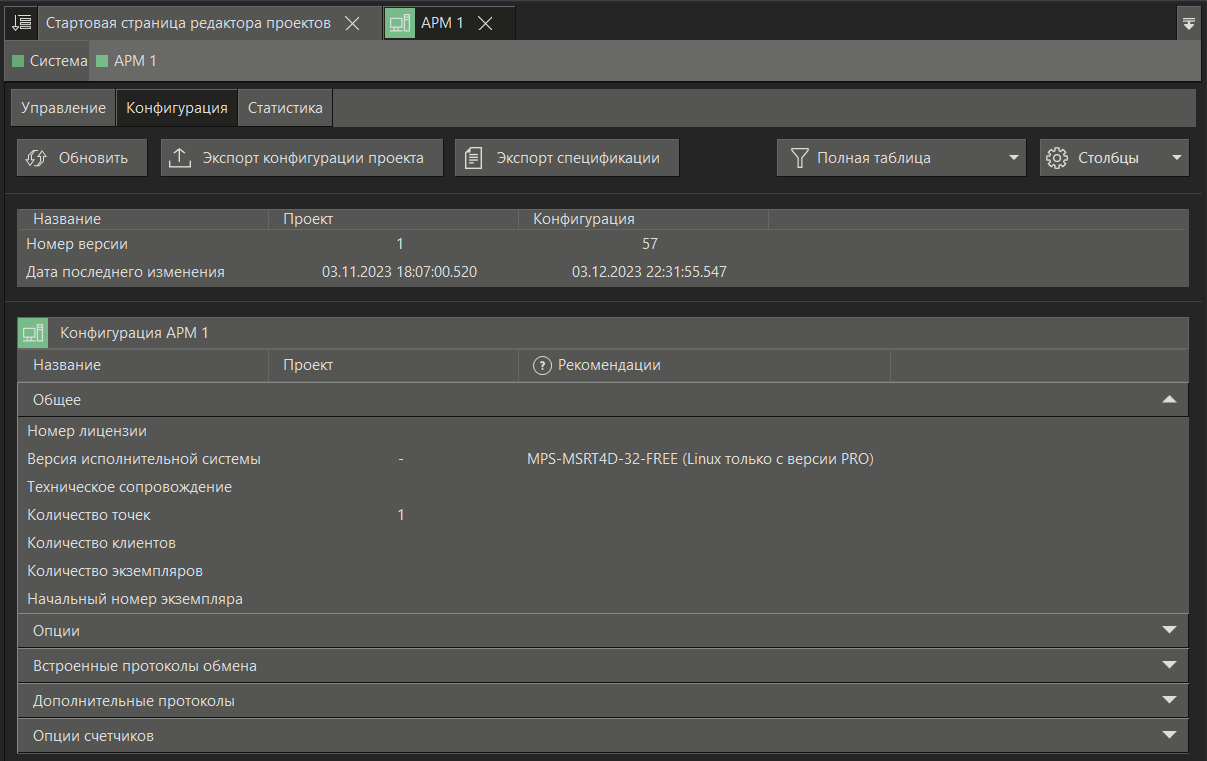
Task: Expand the Опции счетчиков section
Action: (1168, 735)
